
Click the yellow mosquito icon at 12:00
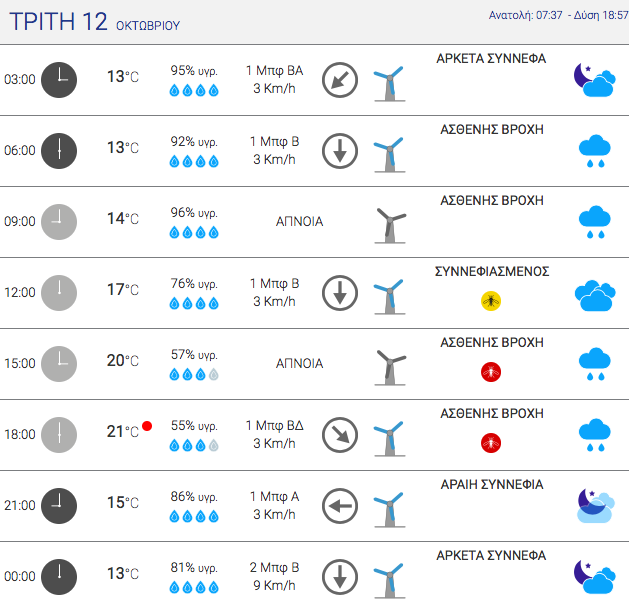(491, 301)
